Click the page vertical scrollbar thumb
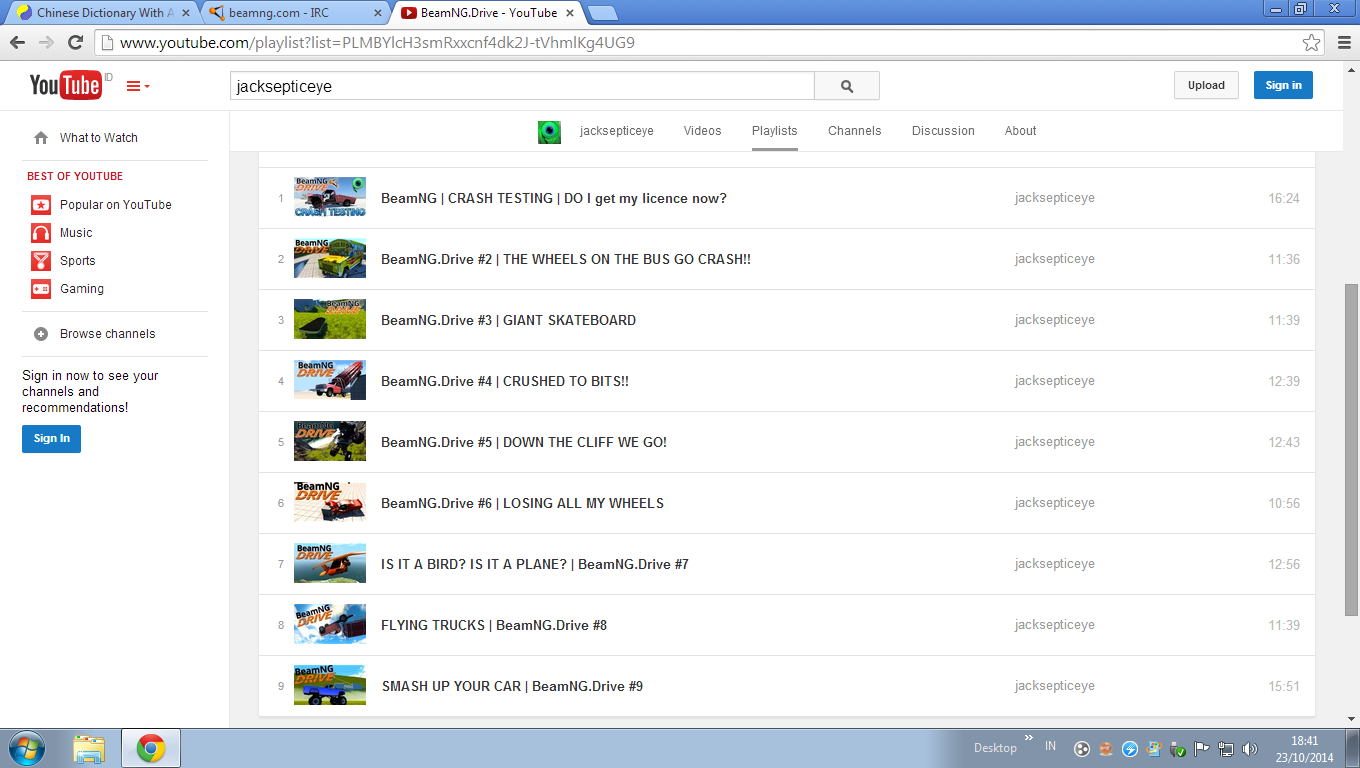The height and width of the screenshot is (768, 1360). click(1351, 450)
